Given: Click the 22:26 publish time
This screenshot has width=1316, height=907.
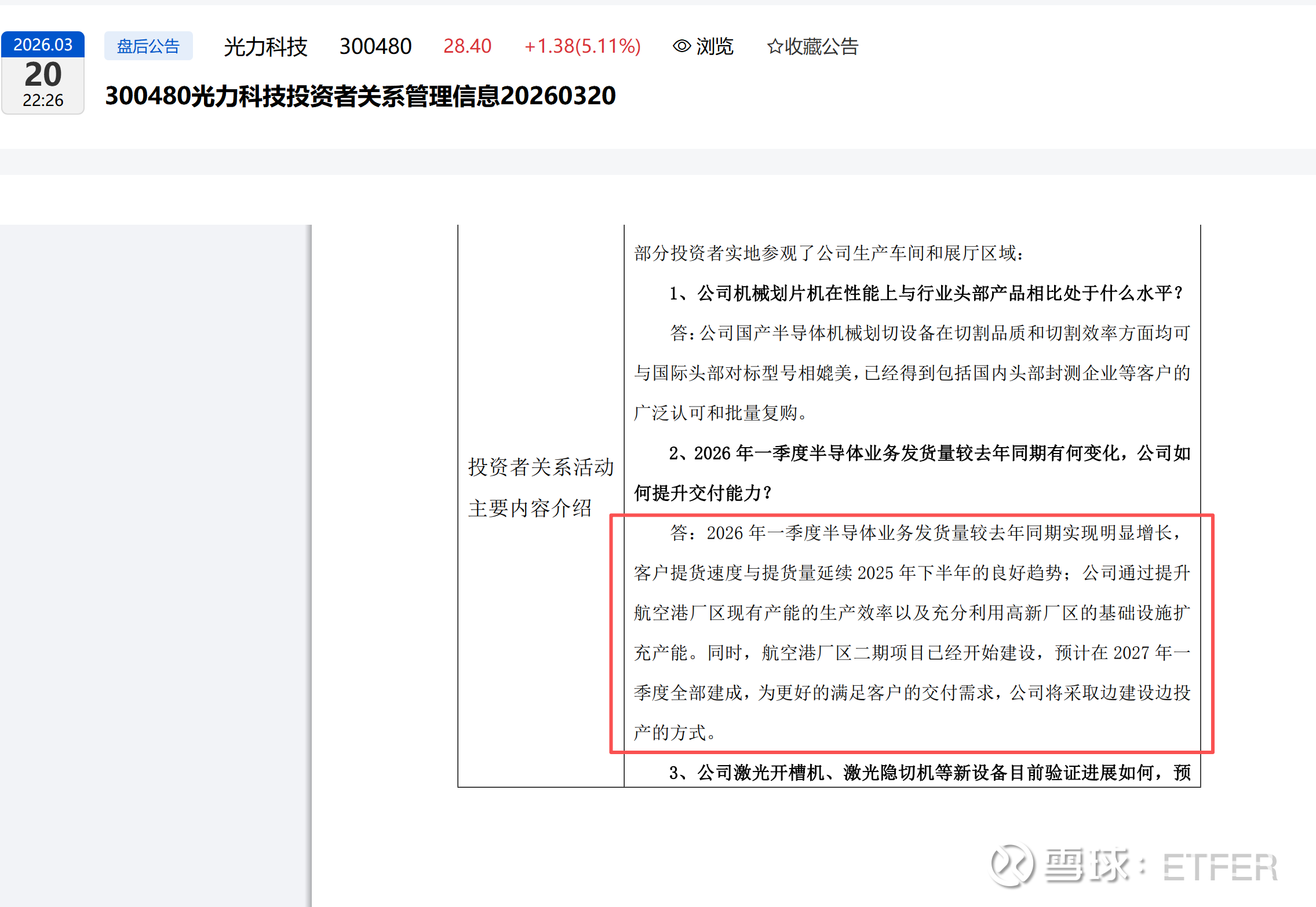Looking at the screenshot, I should point(43,100).
